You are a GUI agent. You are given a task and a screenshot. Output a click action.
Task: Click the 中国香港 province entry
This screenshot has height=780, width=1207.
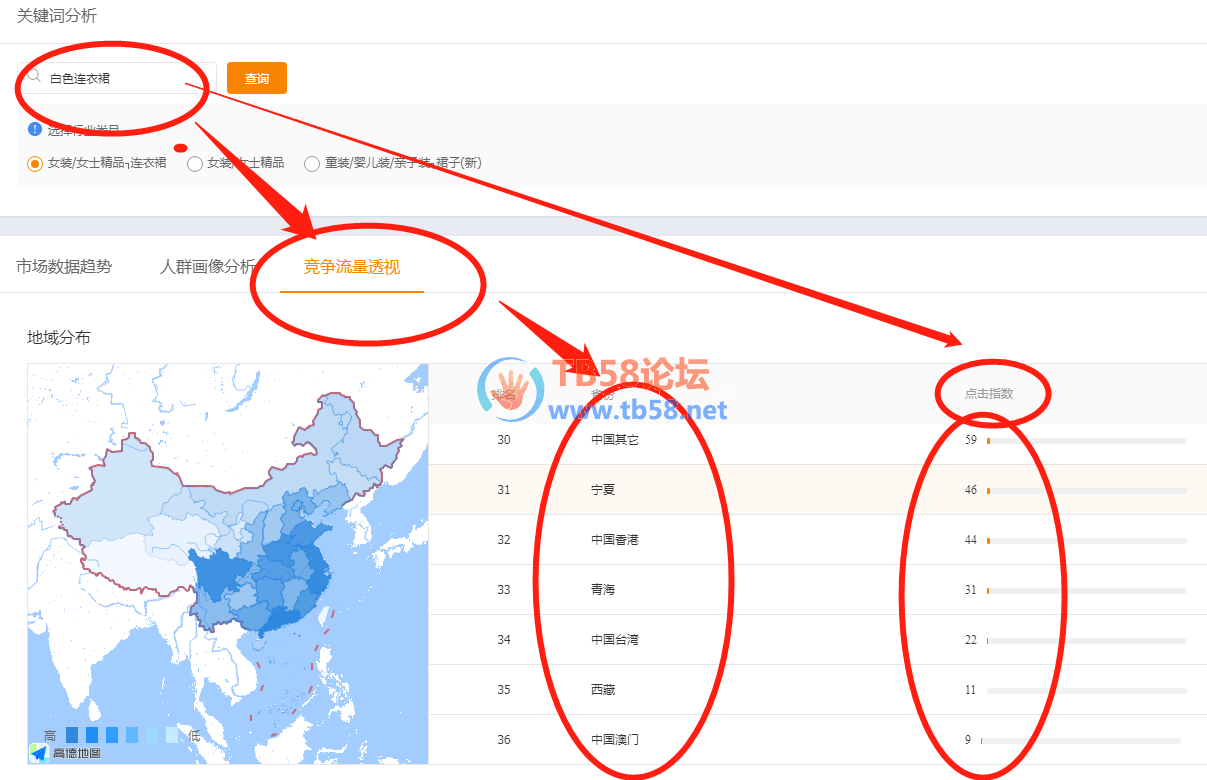coord(614,540)
